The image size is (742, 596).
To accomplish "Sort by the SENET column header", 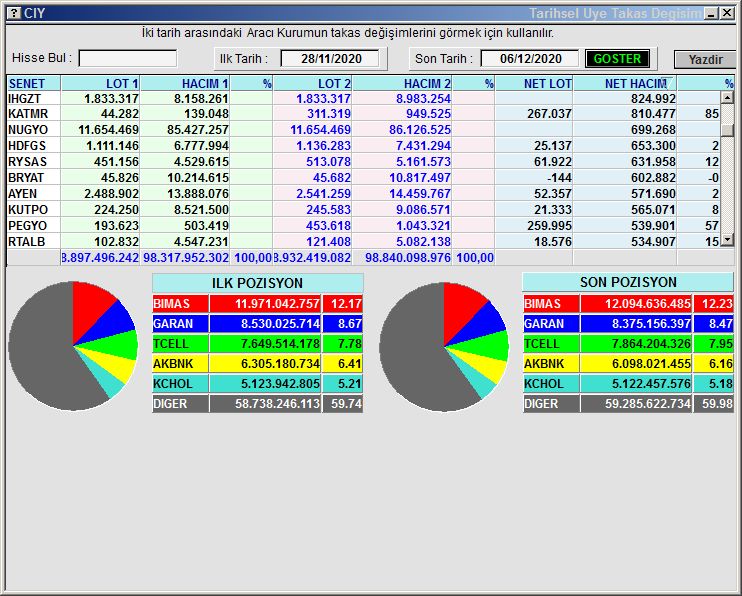I will point(33,84).
